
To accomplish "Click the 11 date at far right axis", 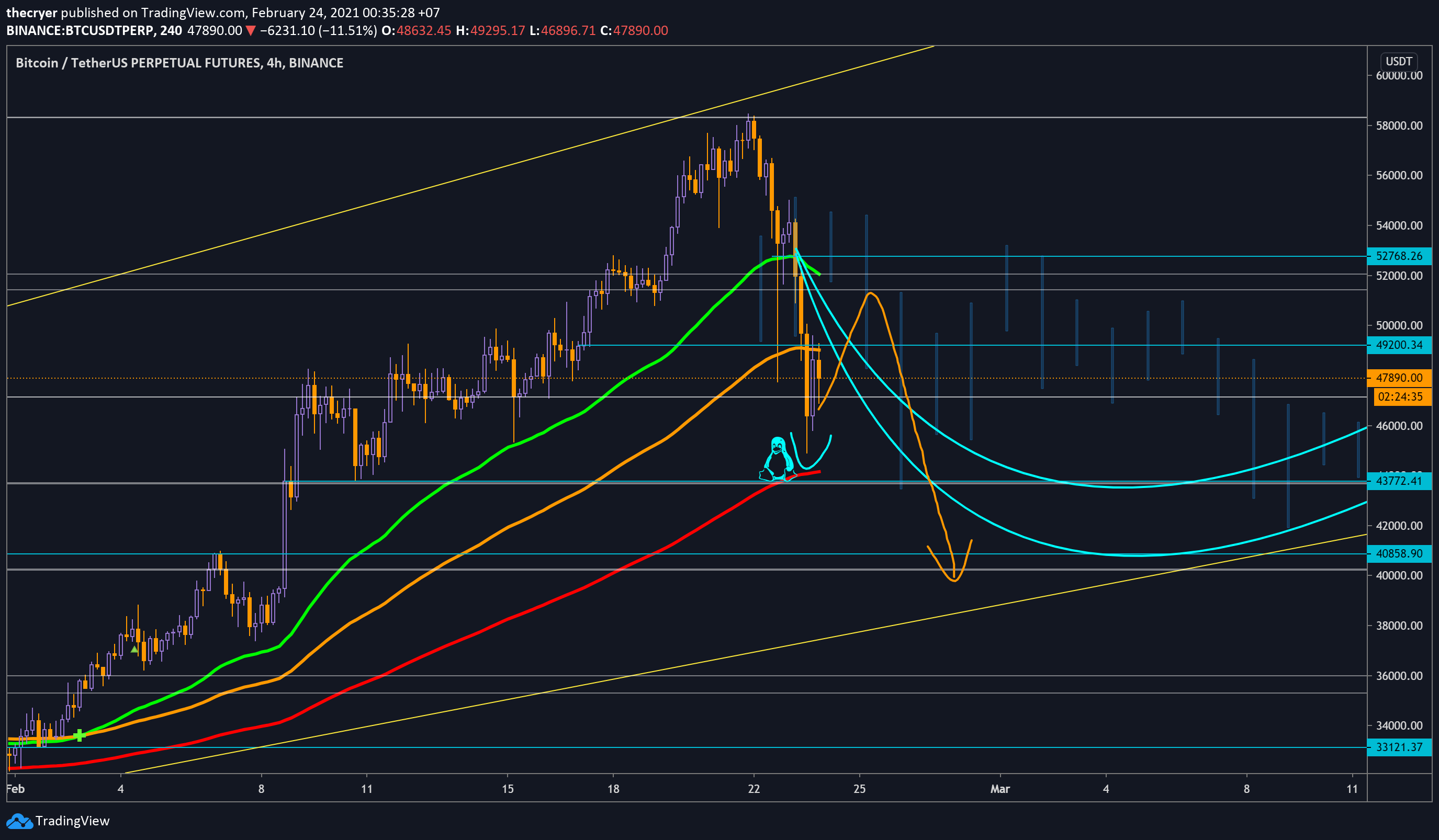I will click(1352, 789).
